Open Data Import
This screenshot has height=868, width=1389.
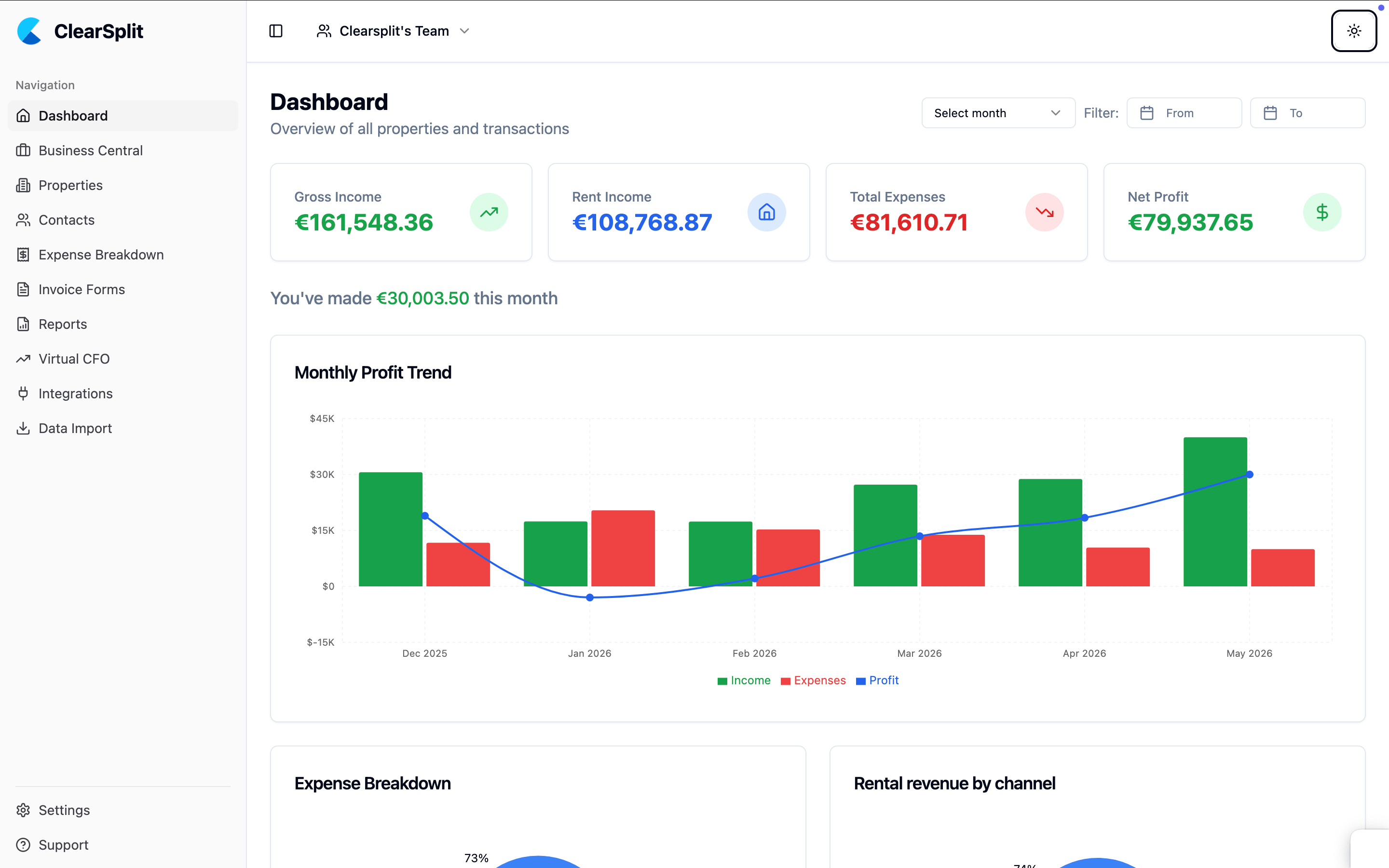tap(123, 428)
